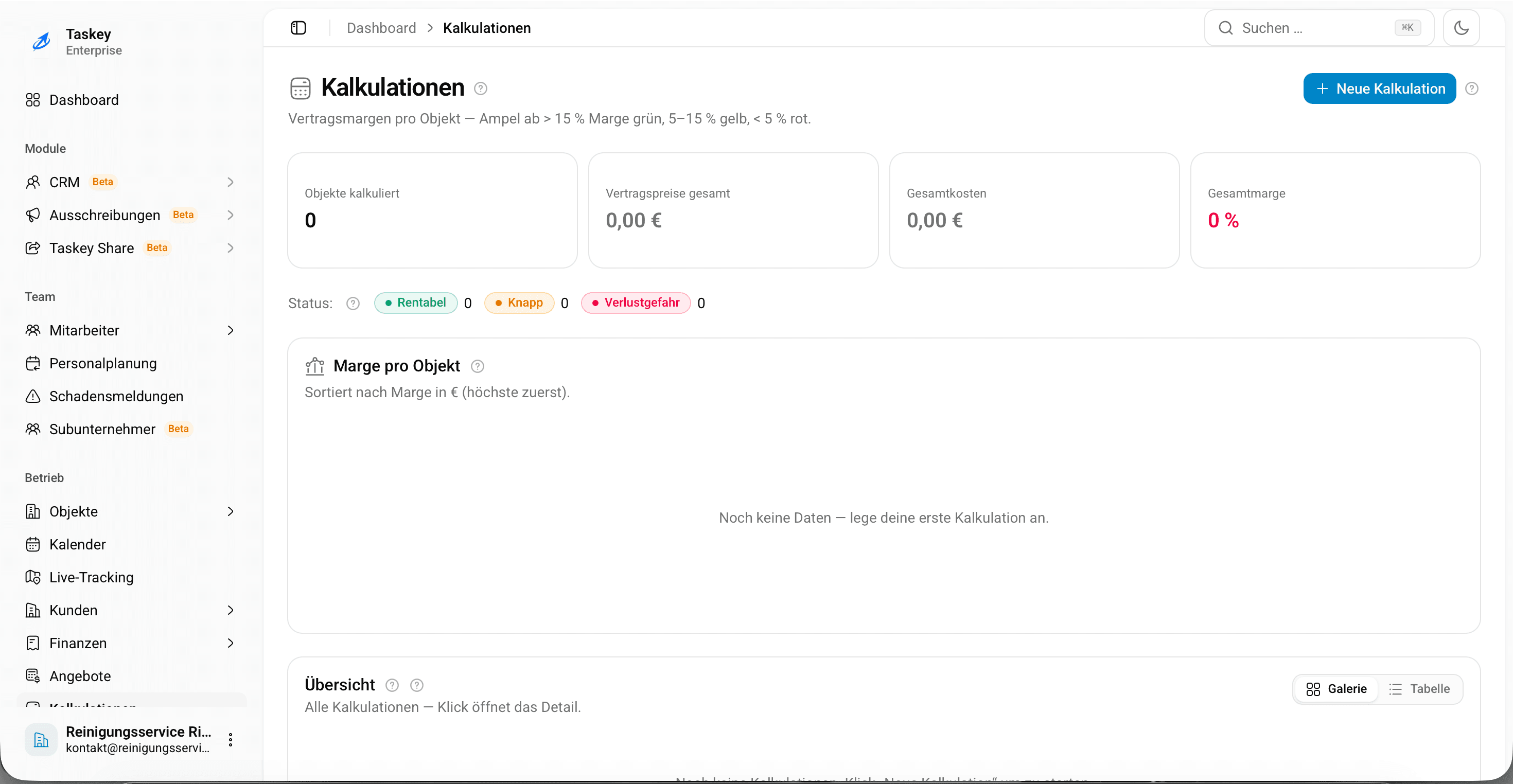Click the 'Vertragspreise gesamt' card label
Screen dimensions: 1513x784
pos(668,193)
